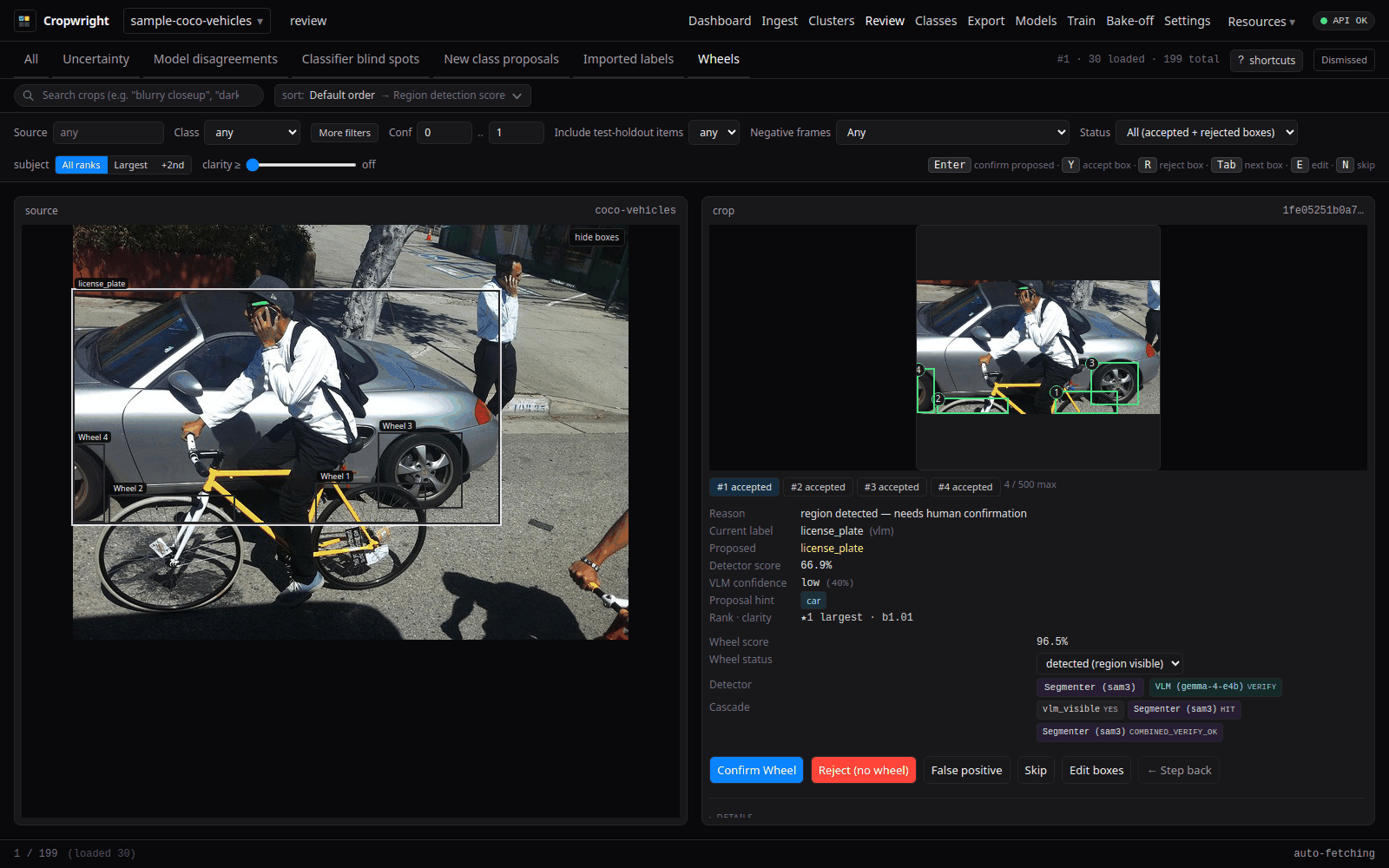Change the Wheel status dropdown
The height and width of the screenshot is (868, 1389).
1109,664
